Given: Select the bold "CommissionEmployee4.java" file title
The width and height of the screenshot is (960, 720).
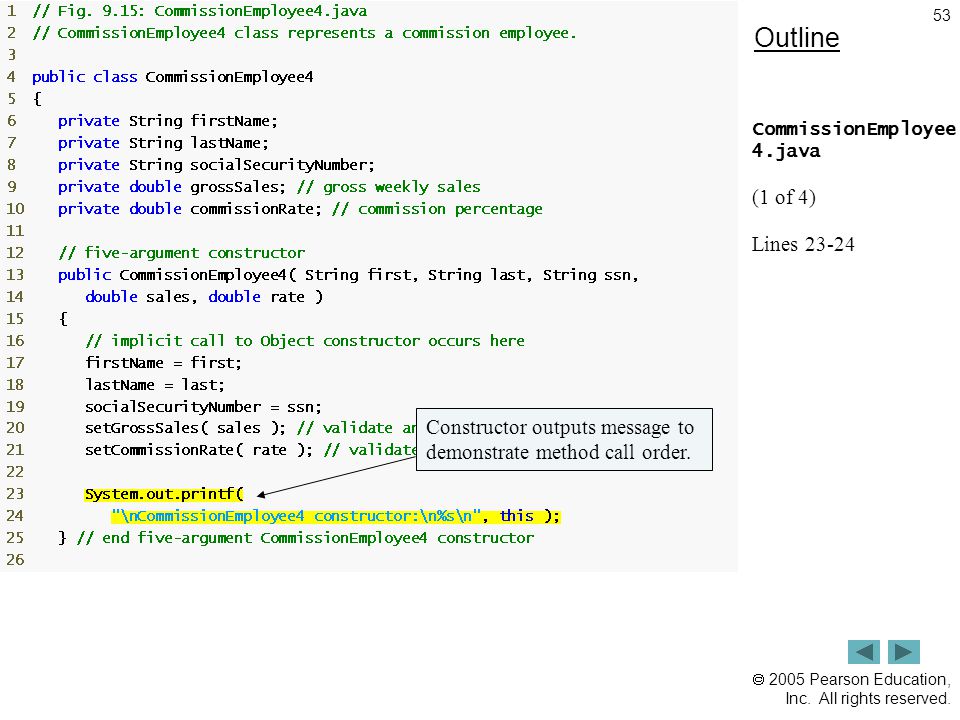Looking at the screenshot, I should click(853, 140).
